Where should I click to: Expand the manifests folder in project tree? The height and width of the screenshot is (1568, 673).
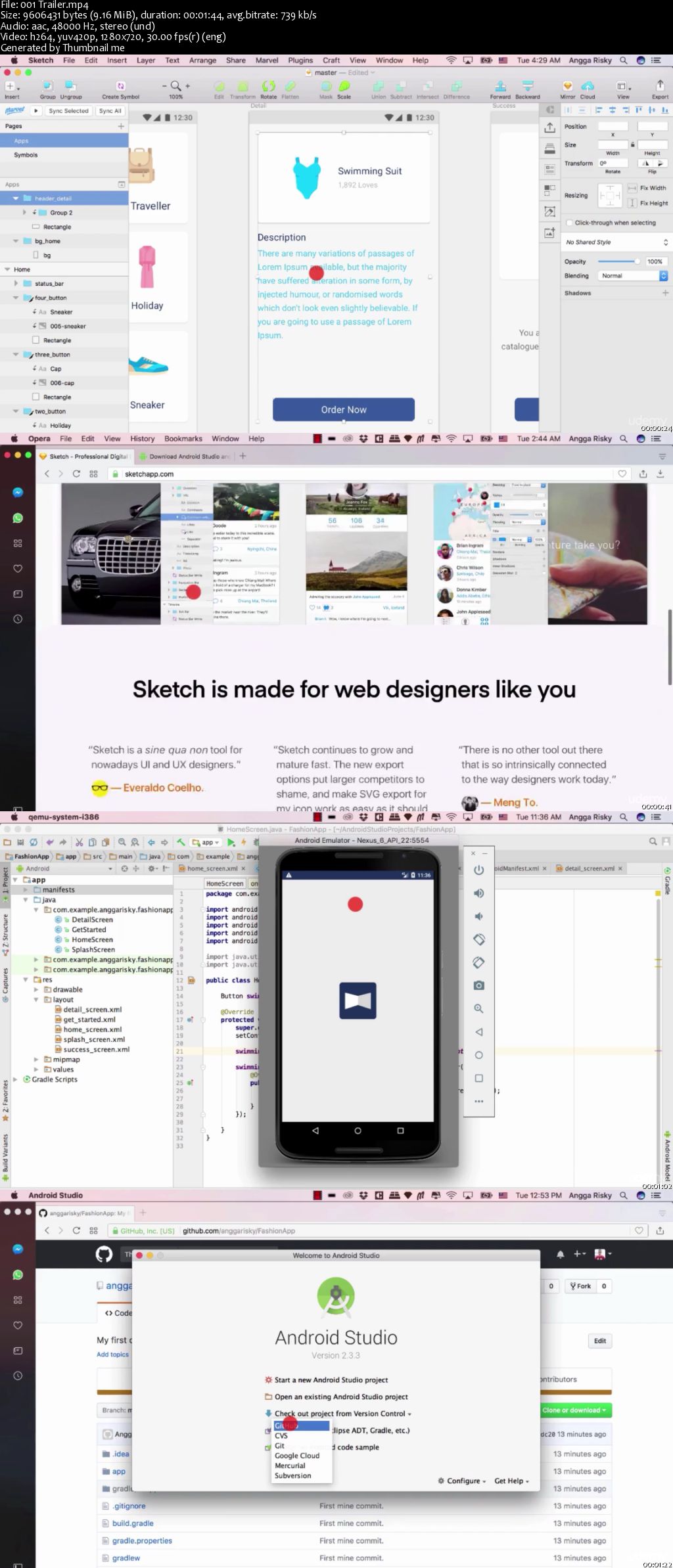click(26, 889)
